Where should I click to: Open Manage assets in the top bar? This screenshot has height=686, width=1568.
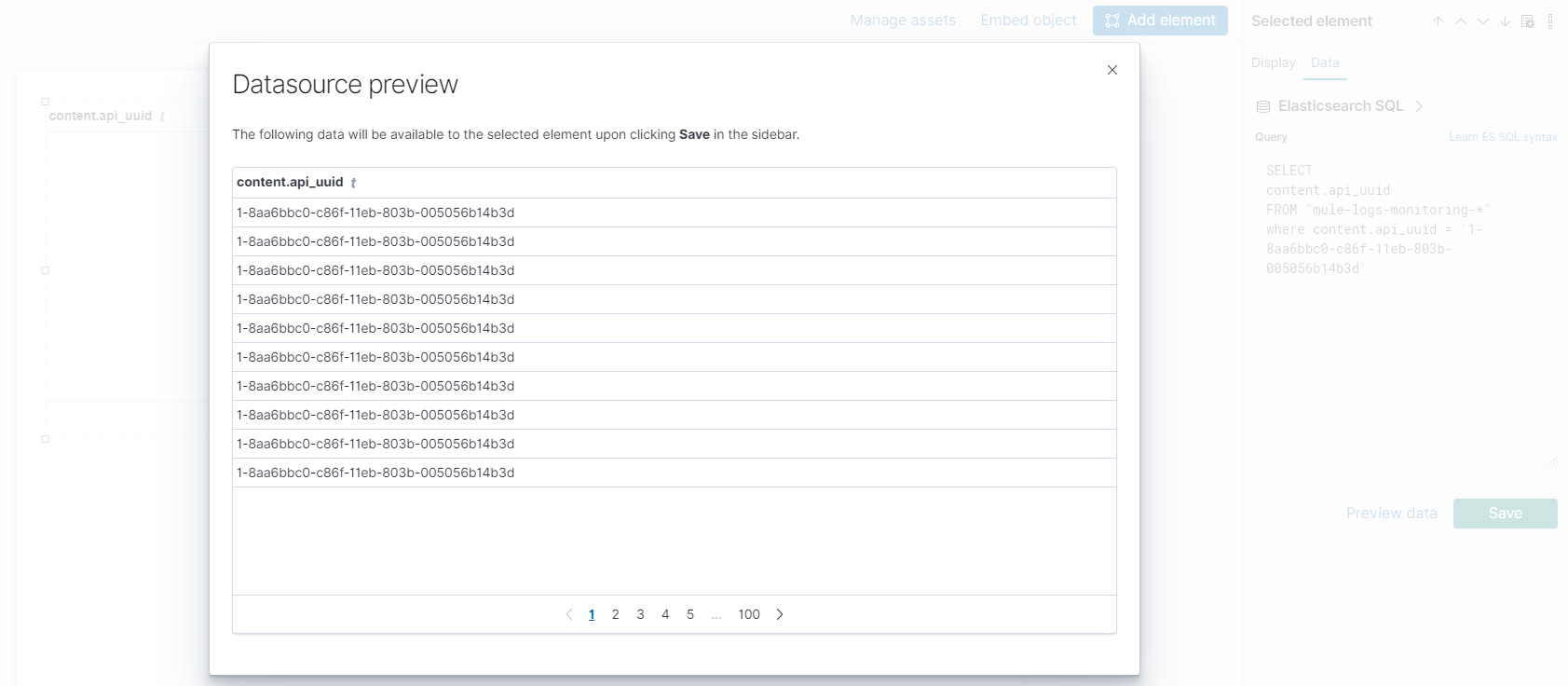pos(903,21)
